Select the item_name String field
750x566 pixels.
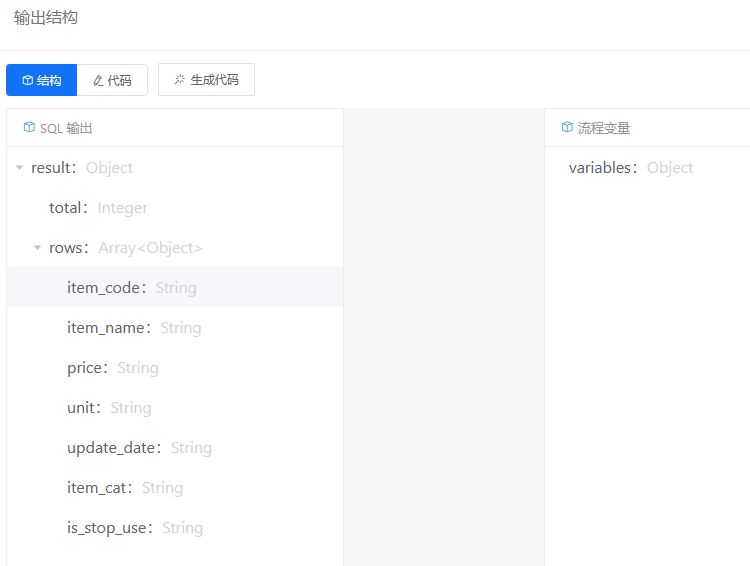134,328
